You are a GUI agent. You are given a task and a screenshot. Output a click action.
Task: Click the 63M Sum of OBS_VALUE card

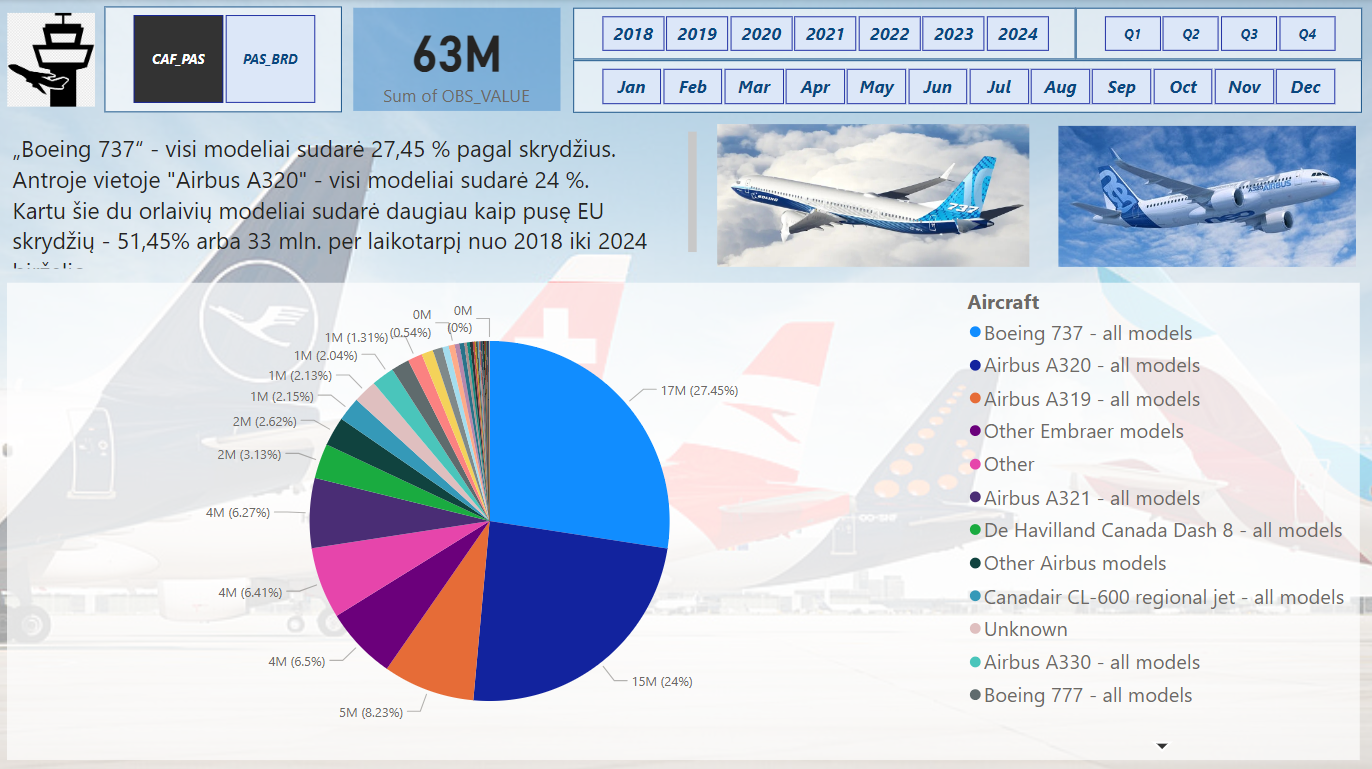(x=457, y=60)
